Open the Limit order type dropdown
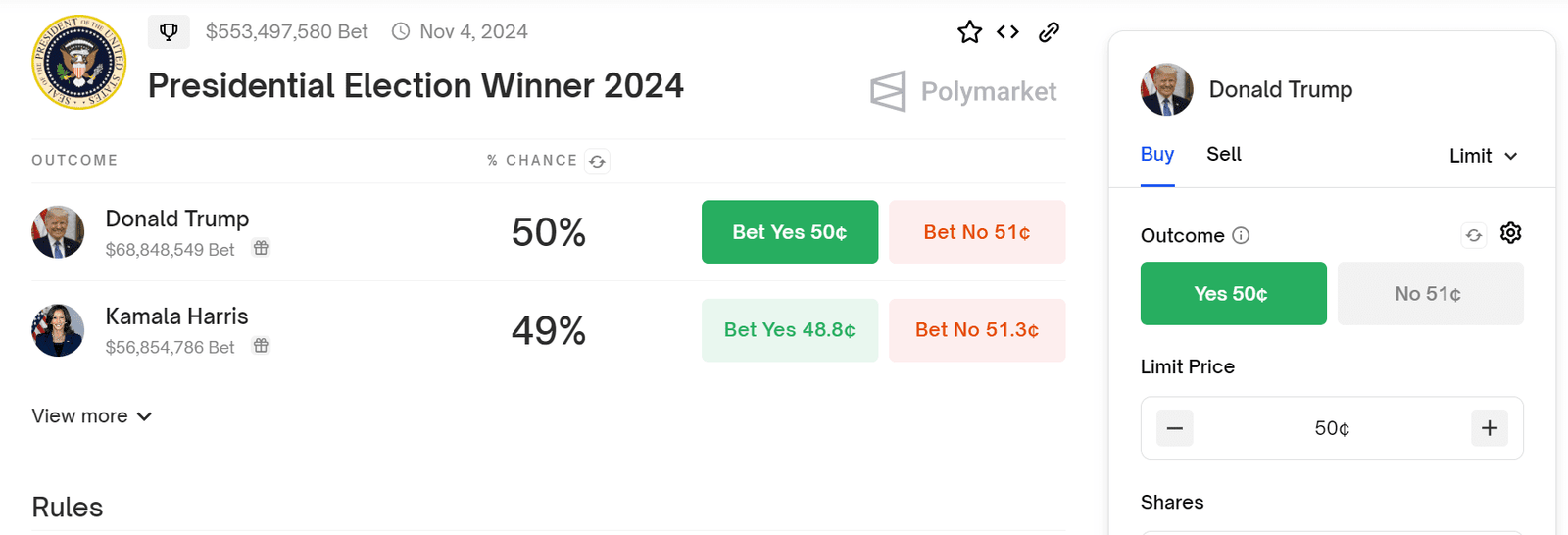Image resolution: width=1568 pixels, height=535 pixels. tap(1483, 156)
